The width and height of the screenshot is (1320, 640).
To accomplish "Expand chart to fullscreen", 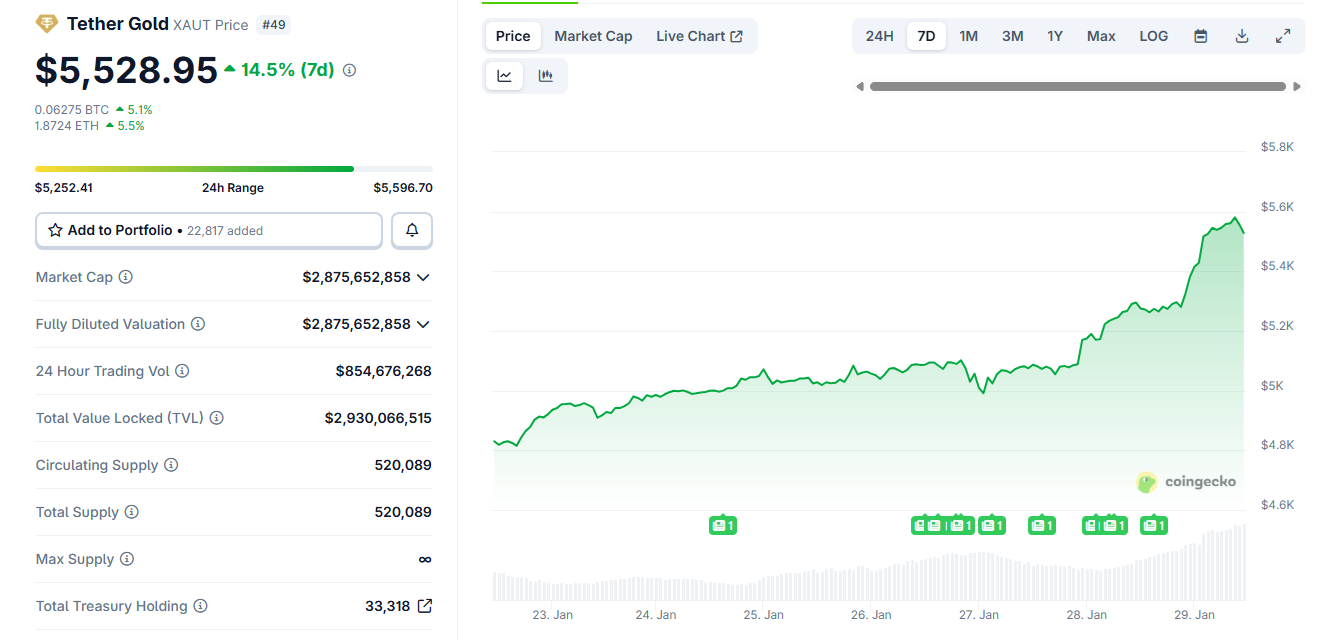I will tap(1283, 36).
